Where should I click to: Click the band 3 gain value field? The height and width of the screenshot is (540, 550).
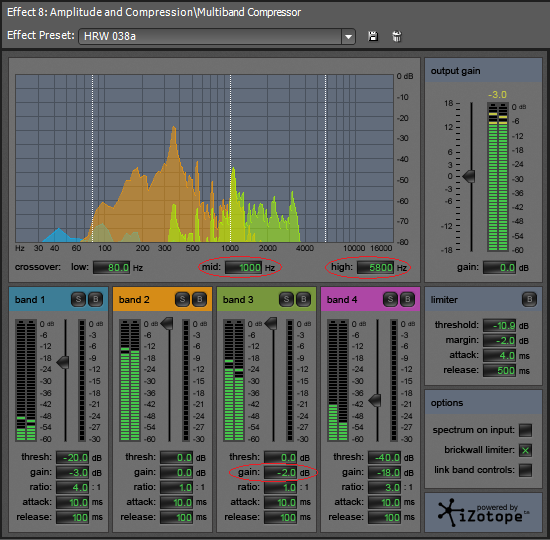(x=280, y=473)
